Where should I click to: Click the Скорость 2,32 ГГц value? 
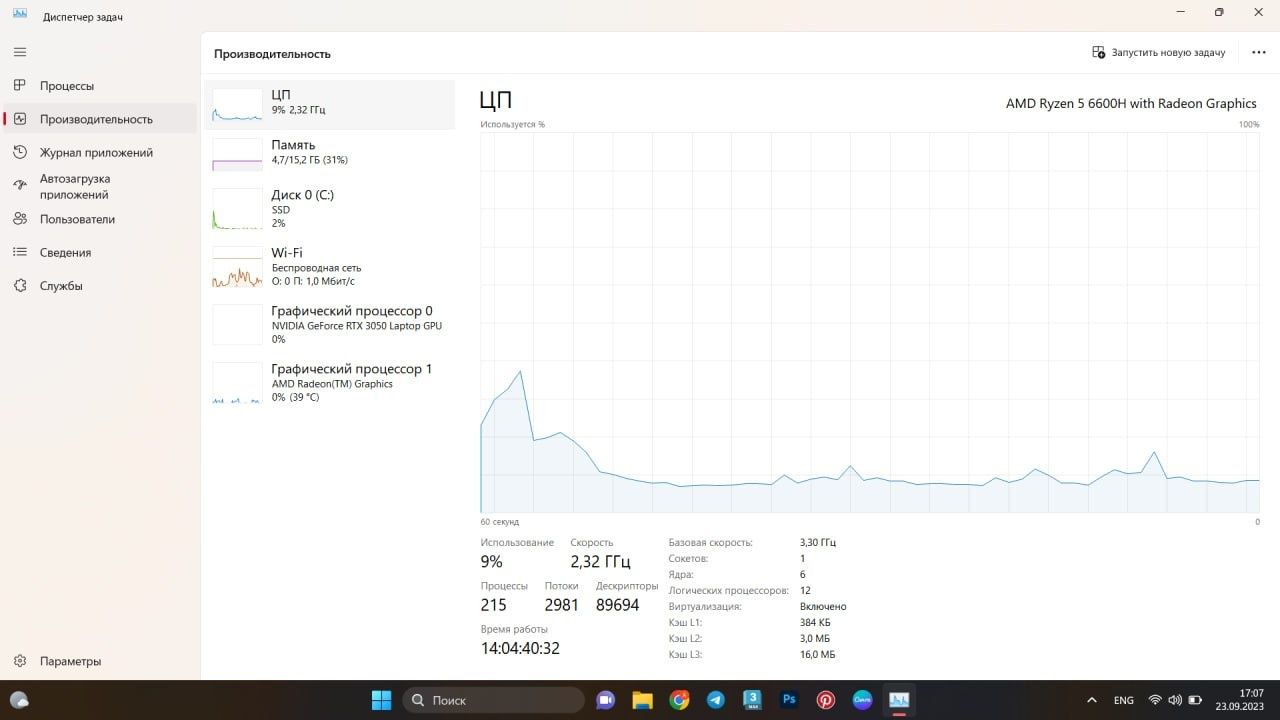click(x=600, y=562)
